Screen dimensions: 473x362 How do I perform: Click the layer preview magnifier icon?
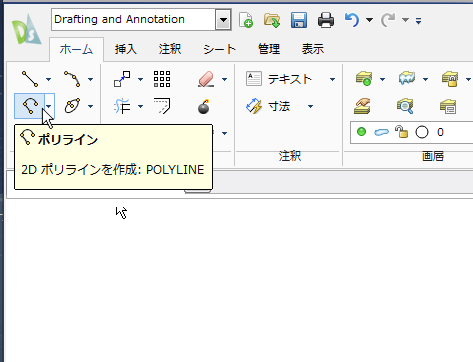pyautogui.click(x=405, y=106)
